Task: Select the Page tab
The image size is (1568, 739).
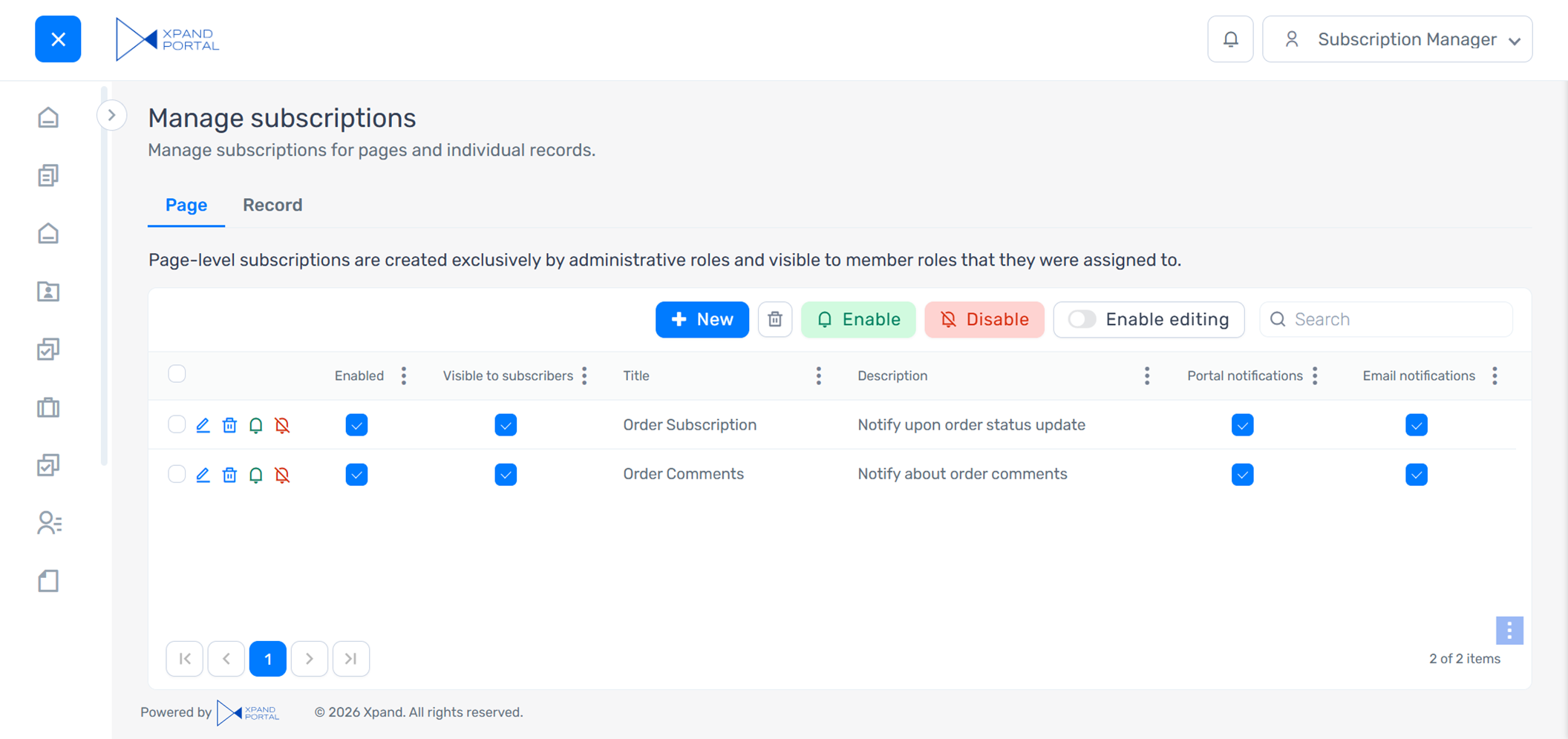Action: (x=186, y=205)
